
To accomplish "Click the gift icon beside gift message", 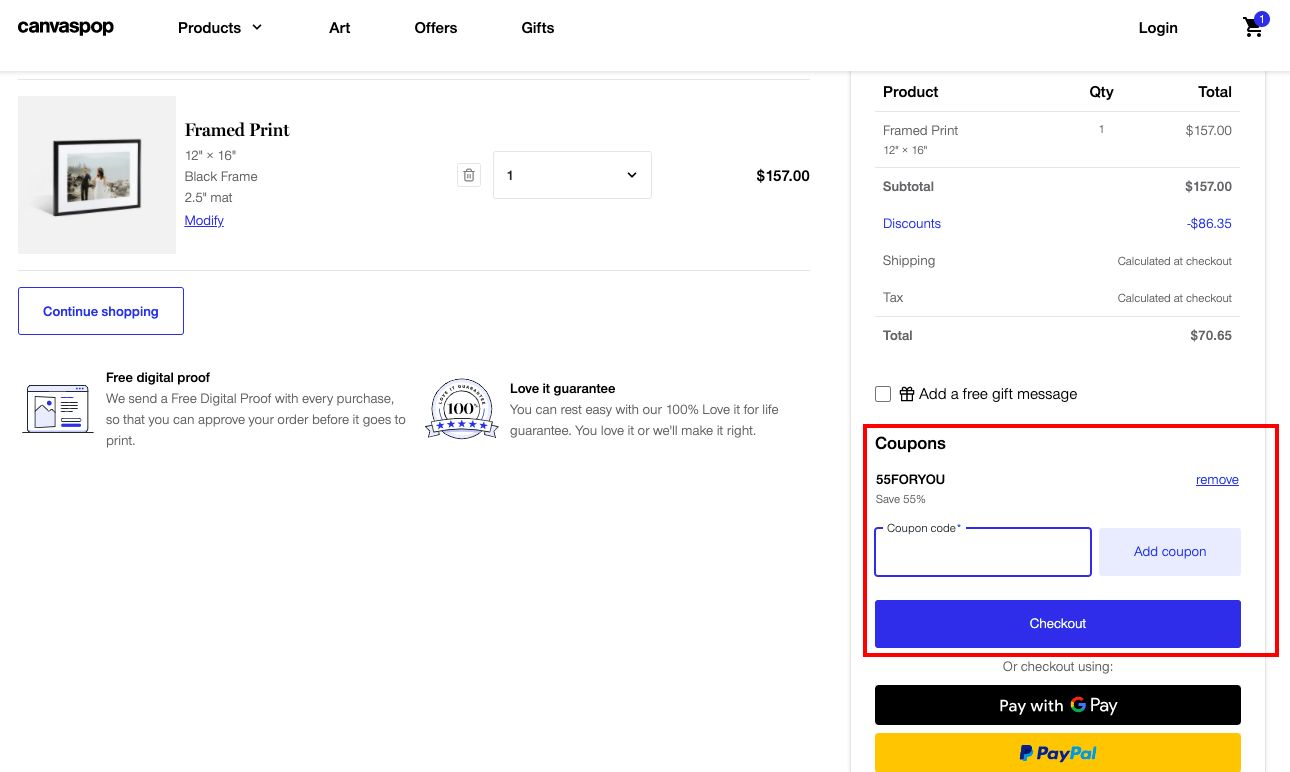I will point(906,394).
